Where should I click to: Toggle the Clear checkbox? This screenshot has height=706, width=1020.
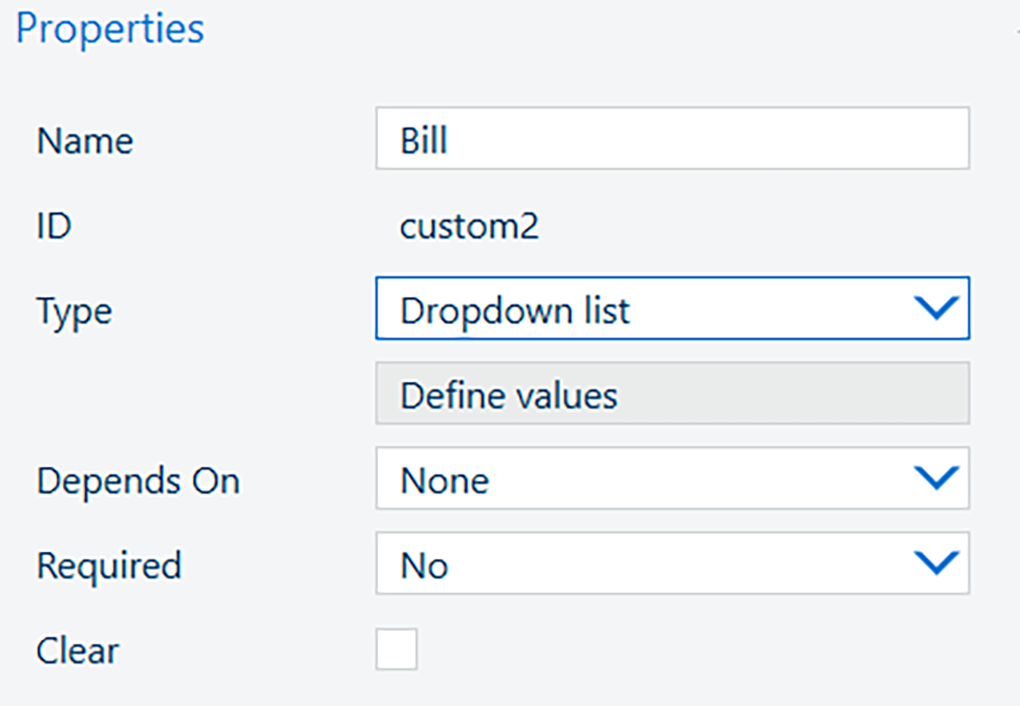pyautogui.click(x=396, y=650)
